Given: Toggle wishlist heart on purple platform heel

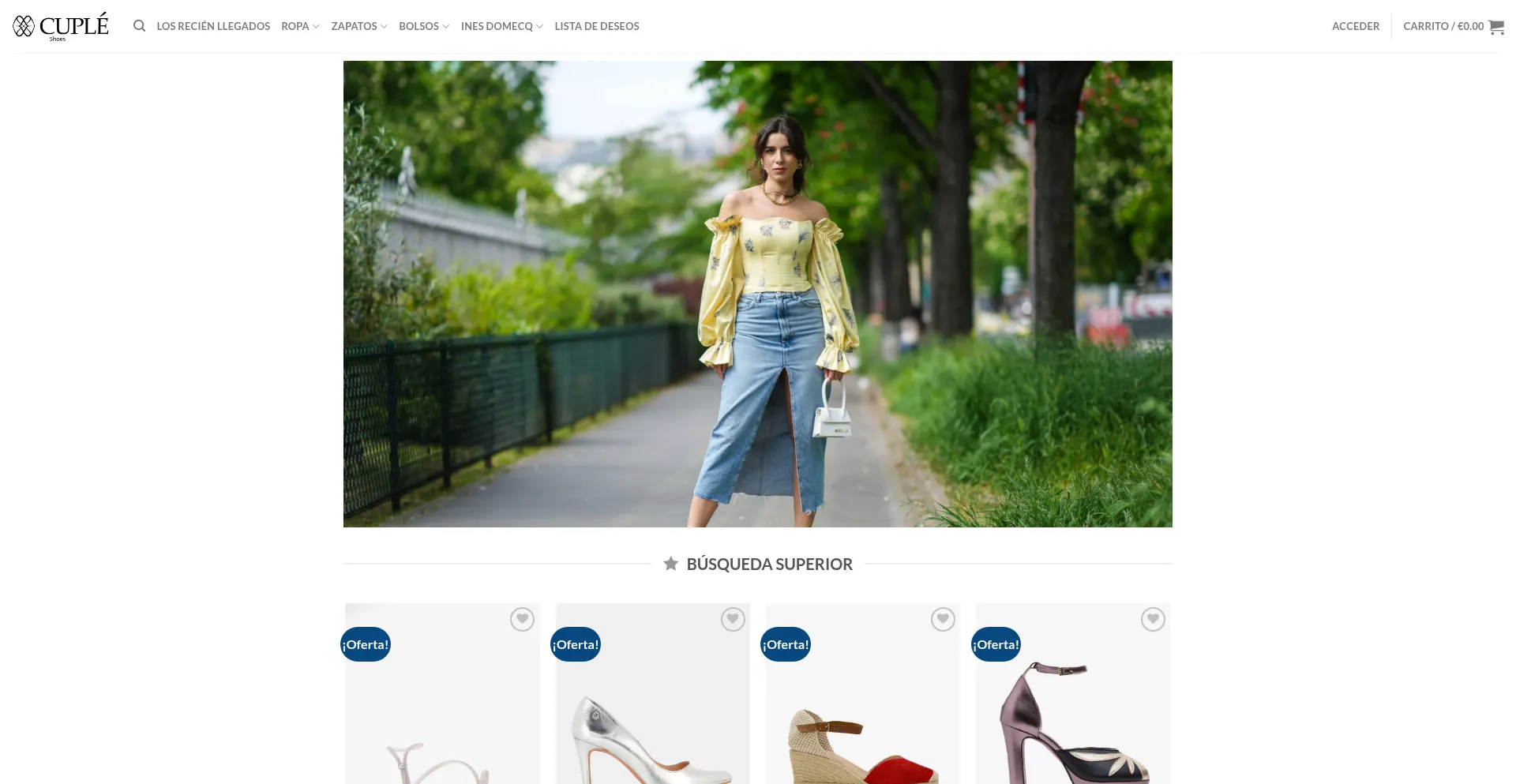Looking at the screenshot, I should [x=1153, y=620].
